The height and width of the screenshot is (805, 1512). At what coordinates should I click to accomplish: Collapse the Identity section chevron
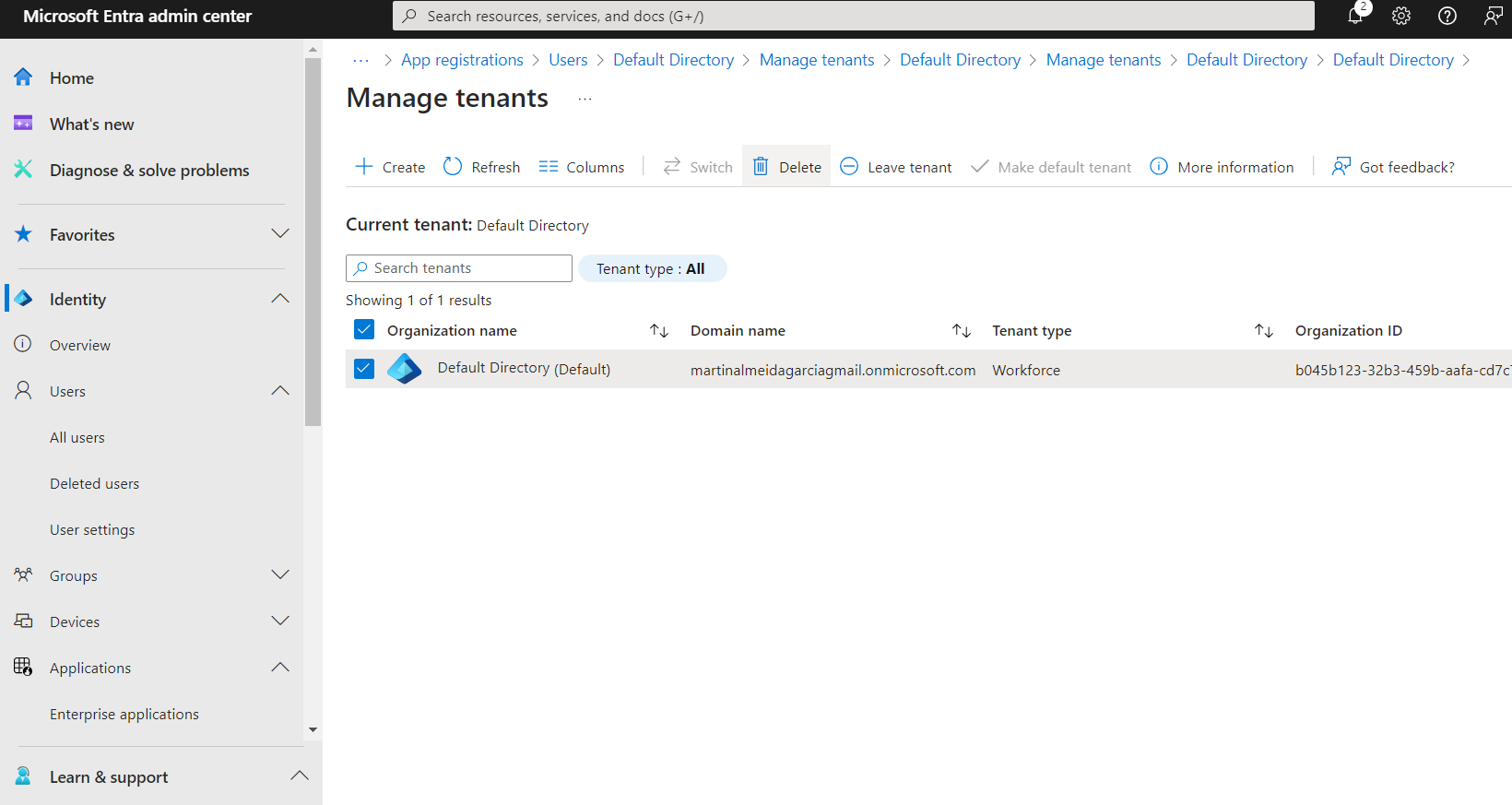click(280, 298)
